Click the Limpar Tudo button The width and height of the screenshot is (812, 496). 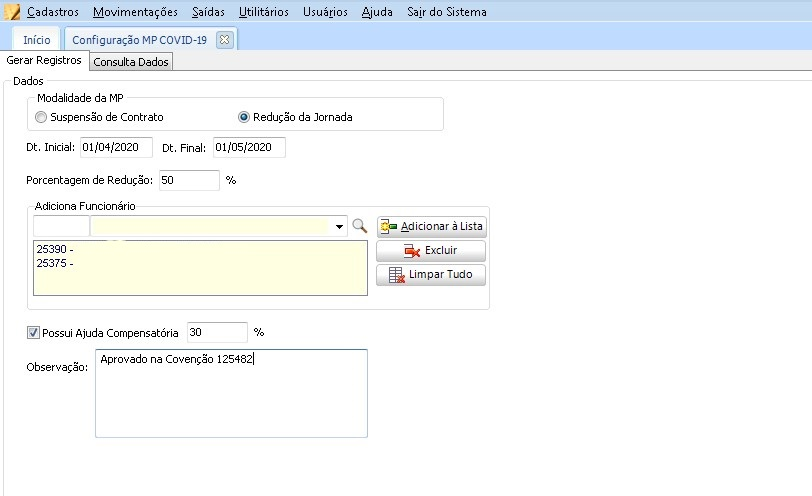[431, 274]
